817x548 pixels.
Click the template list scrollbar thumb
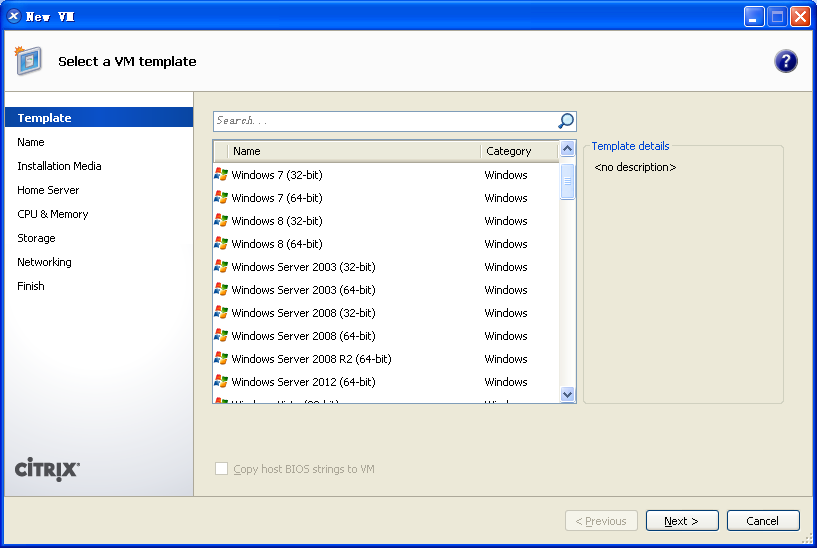pyautogui.click(x=567, y=181)
